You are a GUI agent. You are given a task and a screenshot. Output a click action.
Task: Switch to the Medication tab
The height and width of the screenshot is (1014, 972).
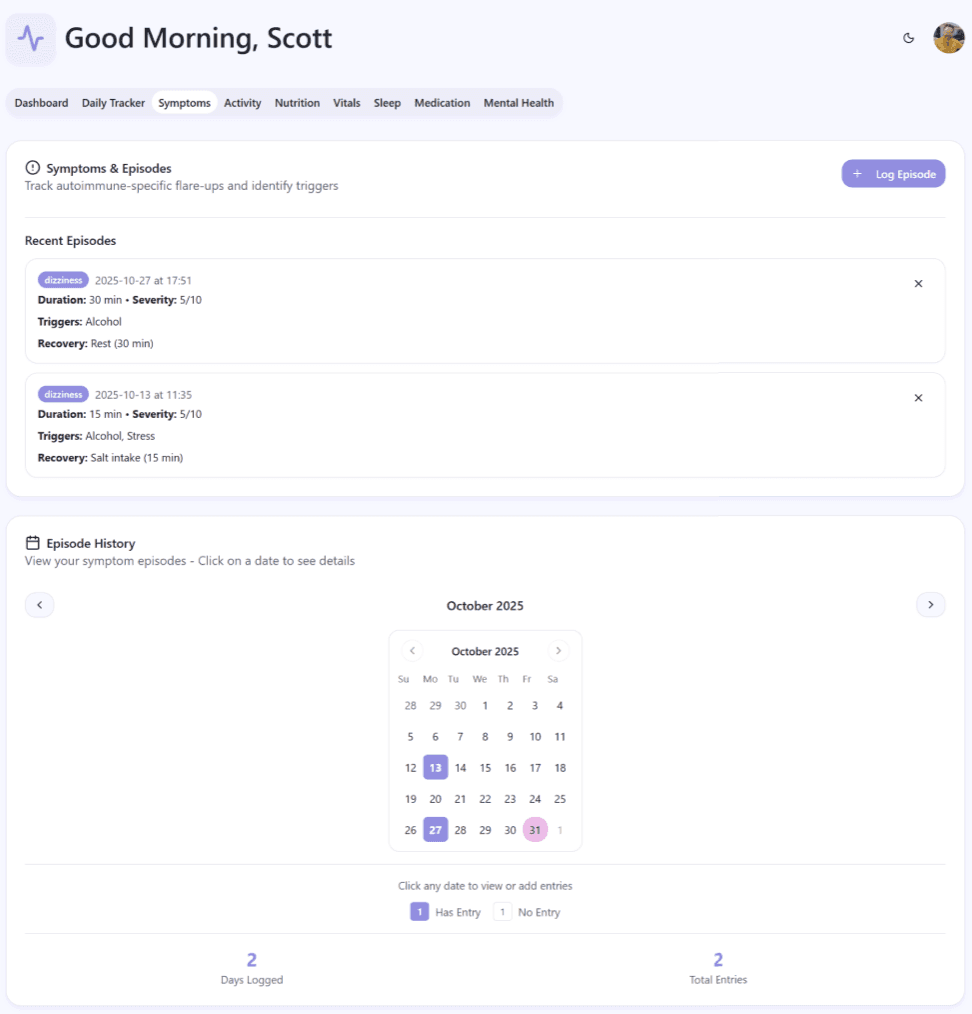point(442,103)
